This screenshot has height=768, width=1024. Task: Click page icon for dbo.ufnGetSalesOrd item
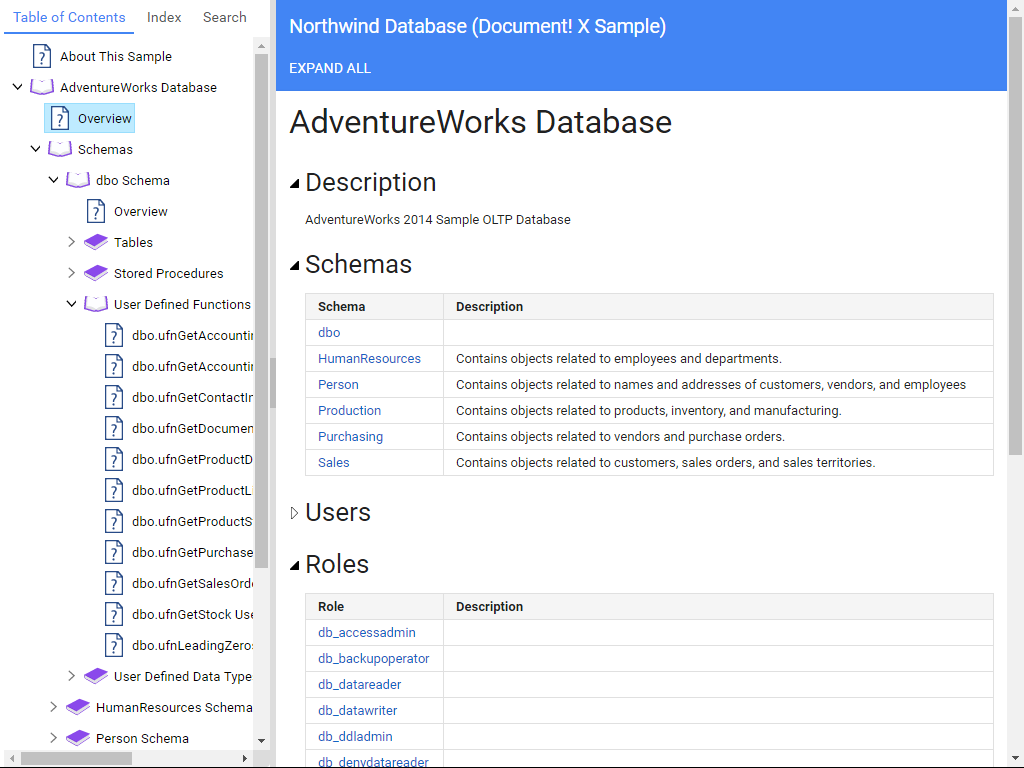coord(114,583)
